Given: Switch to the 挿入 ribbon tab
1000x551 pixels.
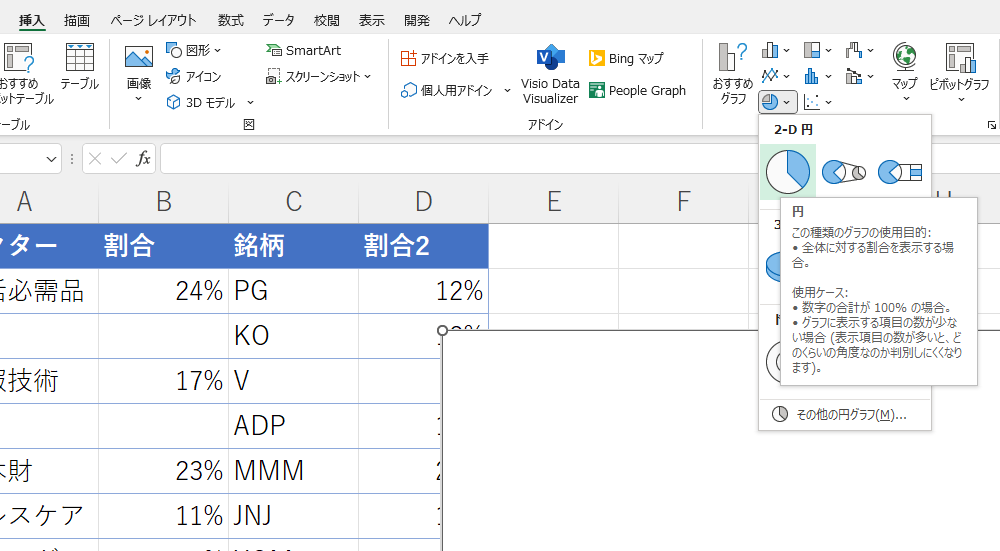Looking at the screenshot, I should click(31, 20).
